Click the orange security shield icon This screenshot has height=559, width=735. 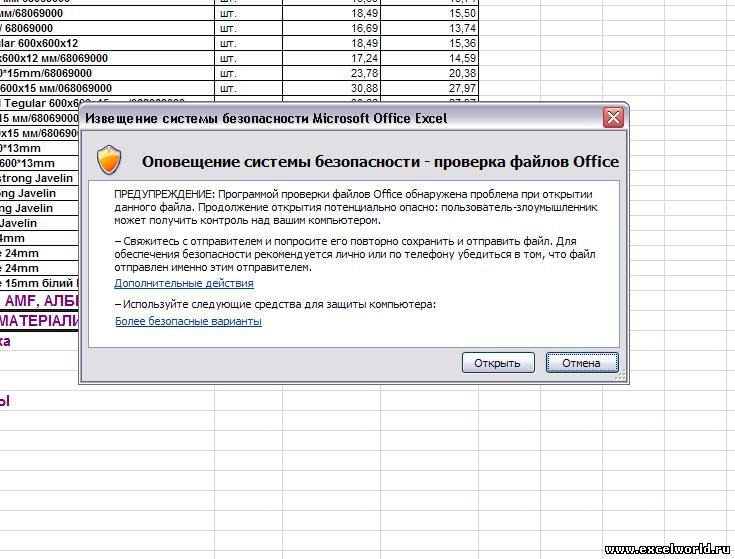(x=109, y=160)
